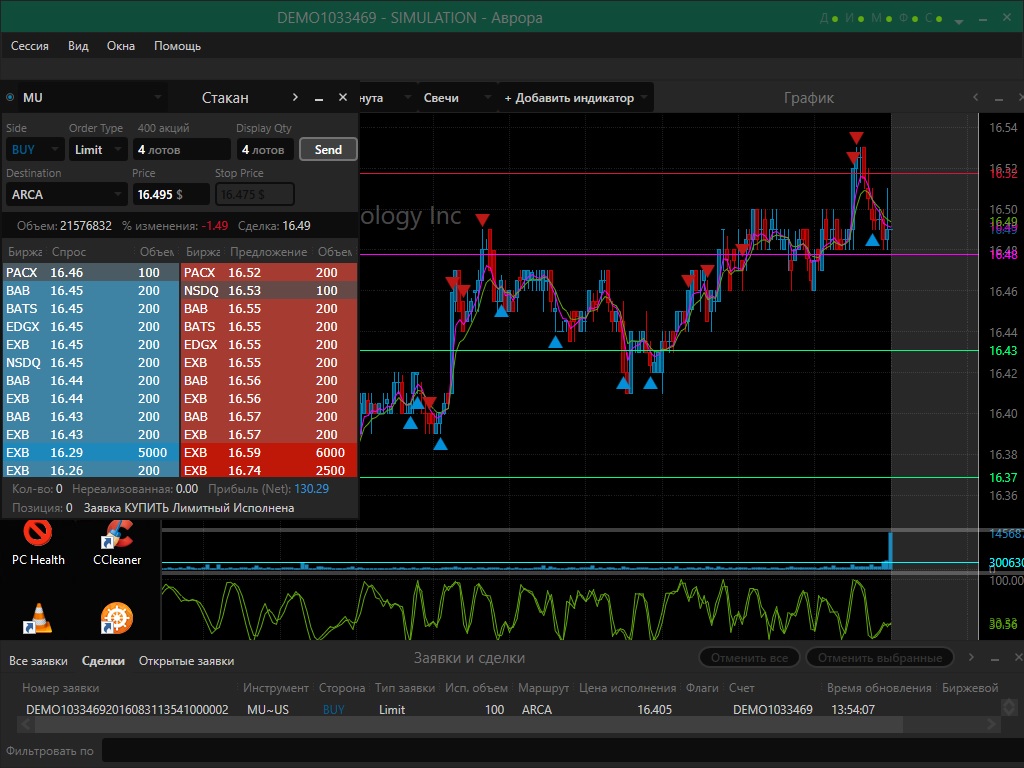Click the Цена исполнения column header

tap(628, 688)
